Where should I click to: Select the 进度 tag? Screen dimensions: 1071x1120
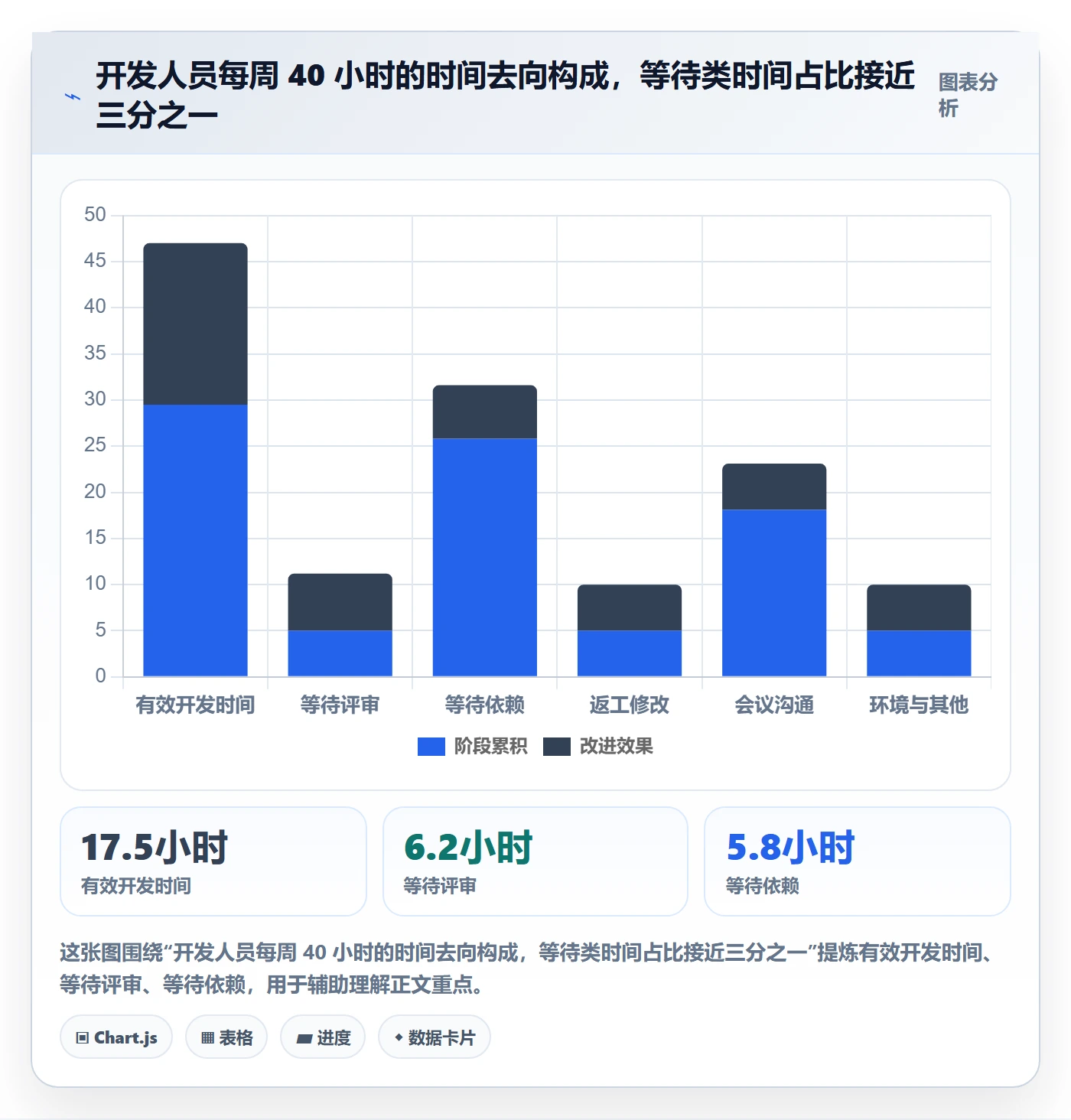tap(323, 1037)
